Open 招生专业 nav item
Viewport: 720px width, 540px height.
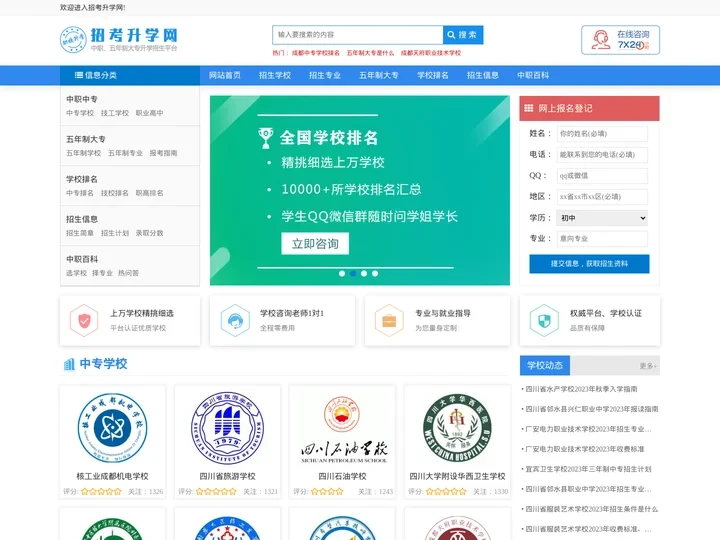coord(325,75)
